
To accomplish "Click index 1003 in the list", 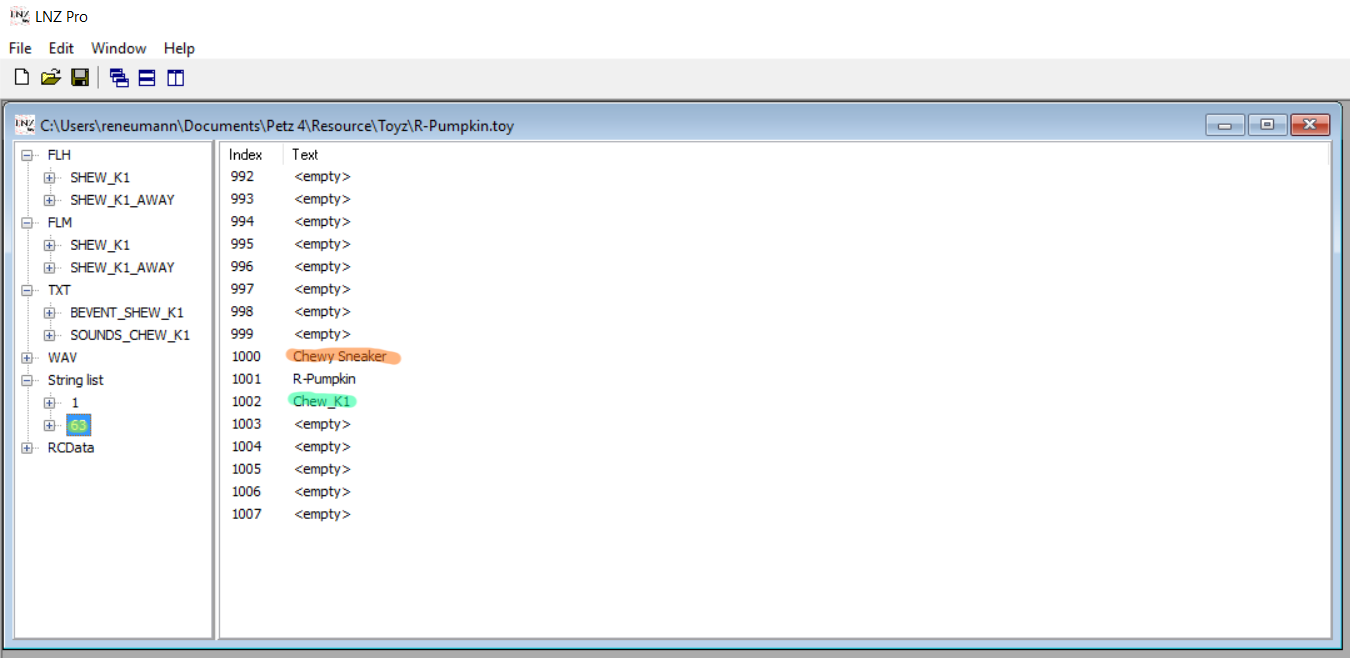I will point(245,424).
